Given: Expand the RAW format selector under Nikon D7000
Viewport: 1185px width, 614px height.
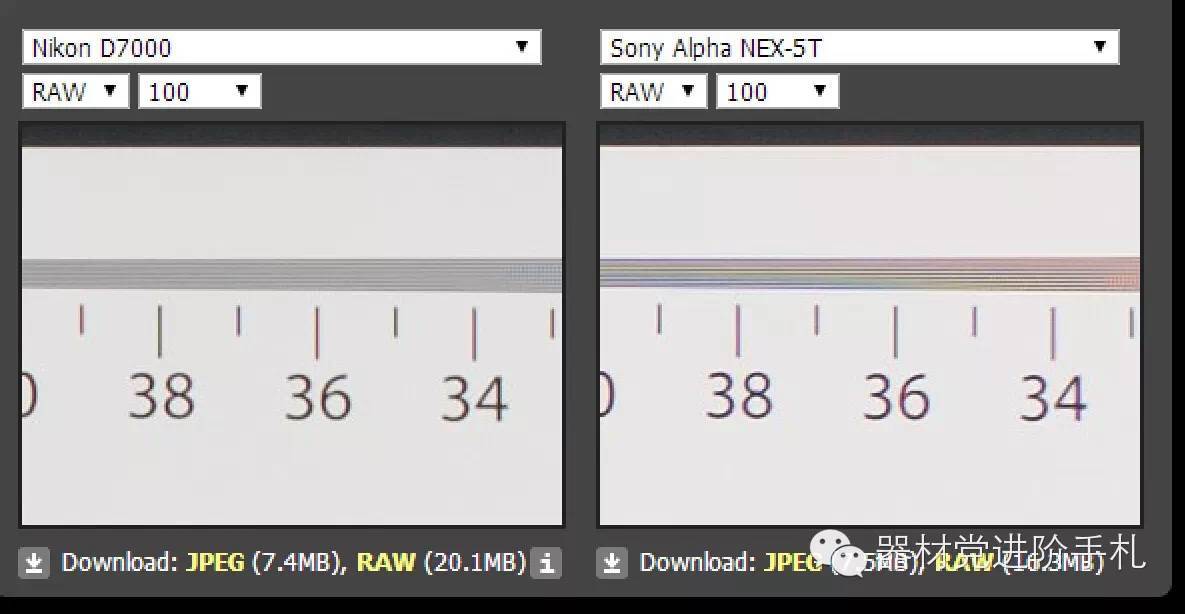Looking at the screenshot, I should coord(75,92).
